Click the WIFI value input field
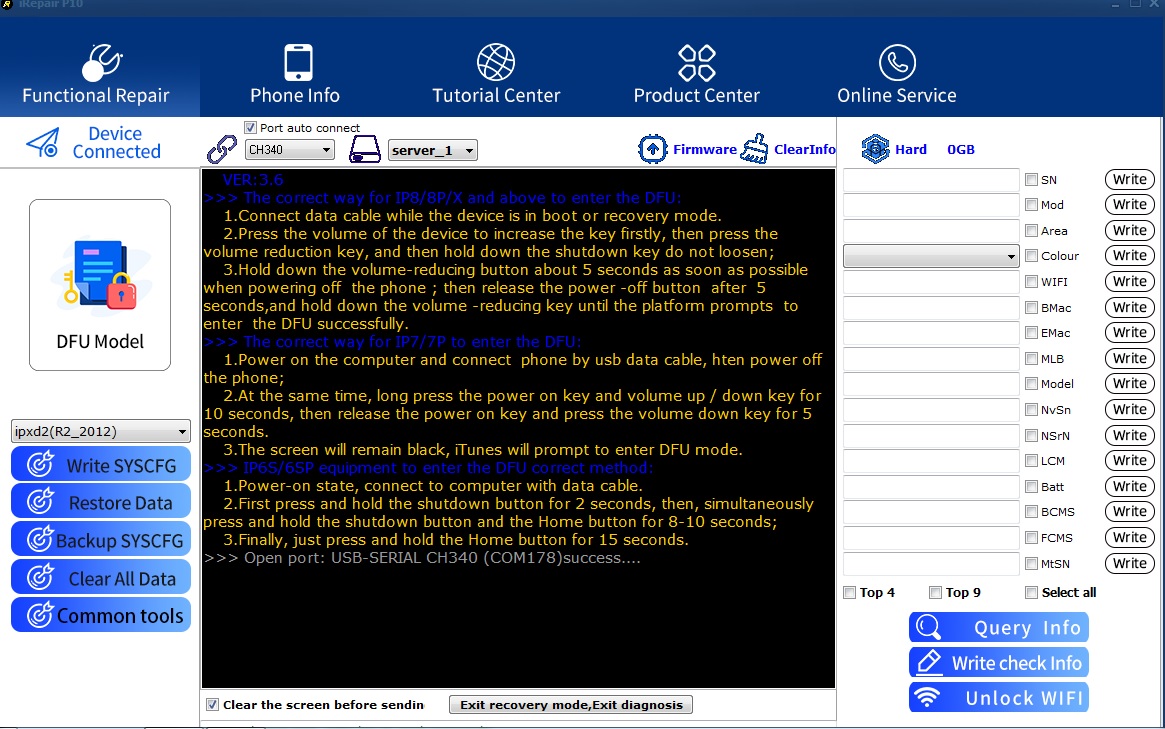 click(931, 282)
